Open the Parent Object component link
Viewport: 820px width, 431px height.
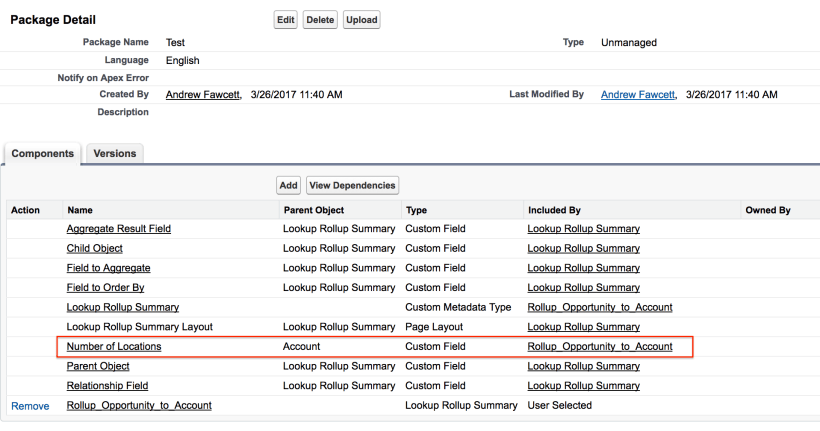(x=99, y=366)
